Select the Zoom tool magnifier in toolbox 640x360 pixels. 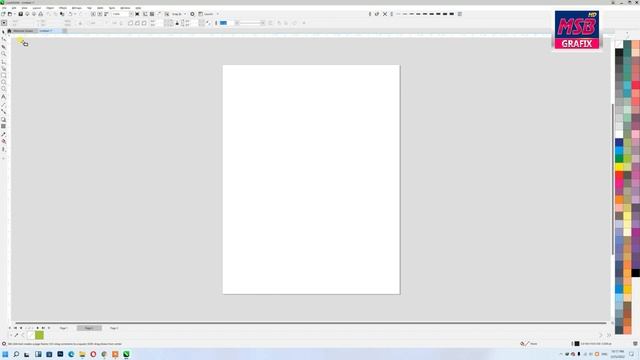(x=4, y=54)
